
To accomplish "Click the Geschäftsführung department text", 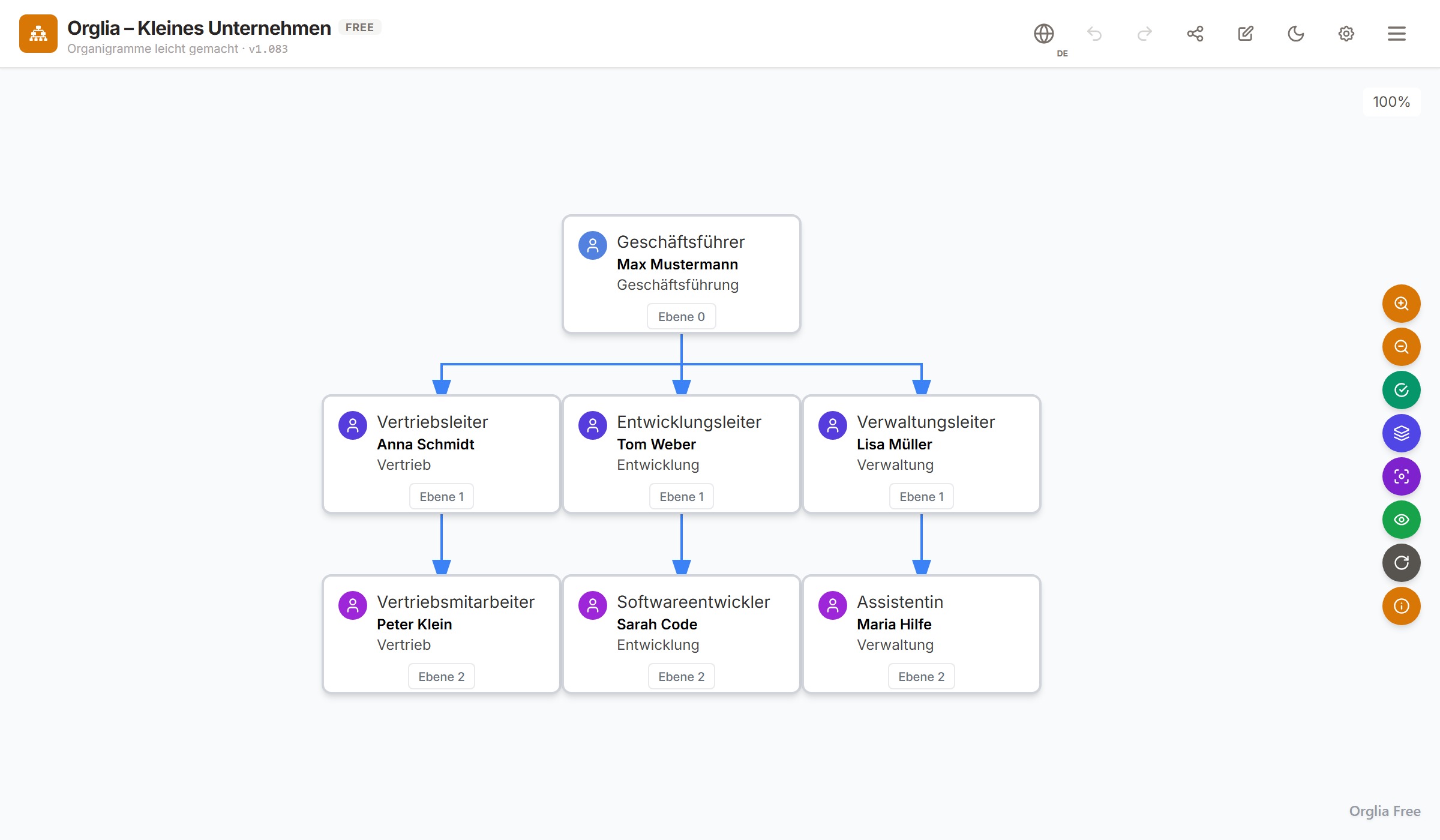I will click(677, 285).
